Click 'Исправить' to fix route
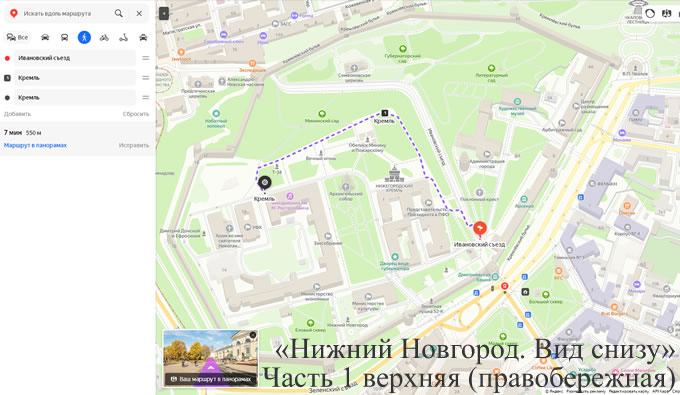Image resolution: width=680 pixels, height=395 pixels. click(134, 145)
